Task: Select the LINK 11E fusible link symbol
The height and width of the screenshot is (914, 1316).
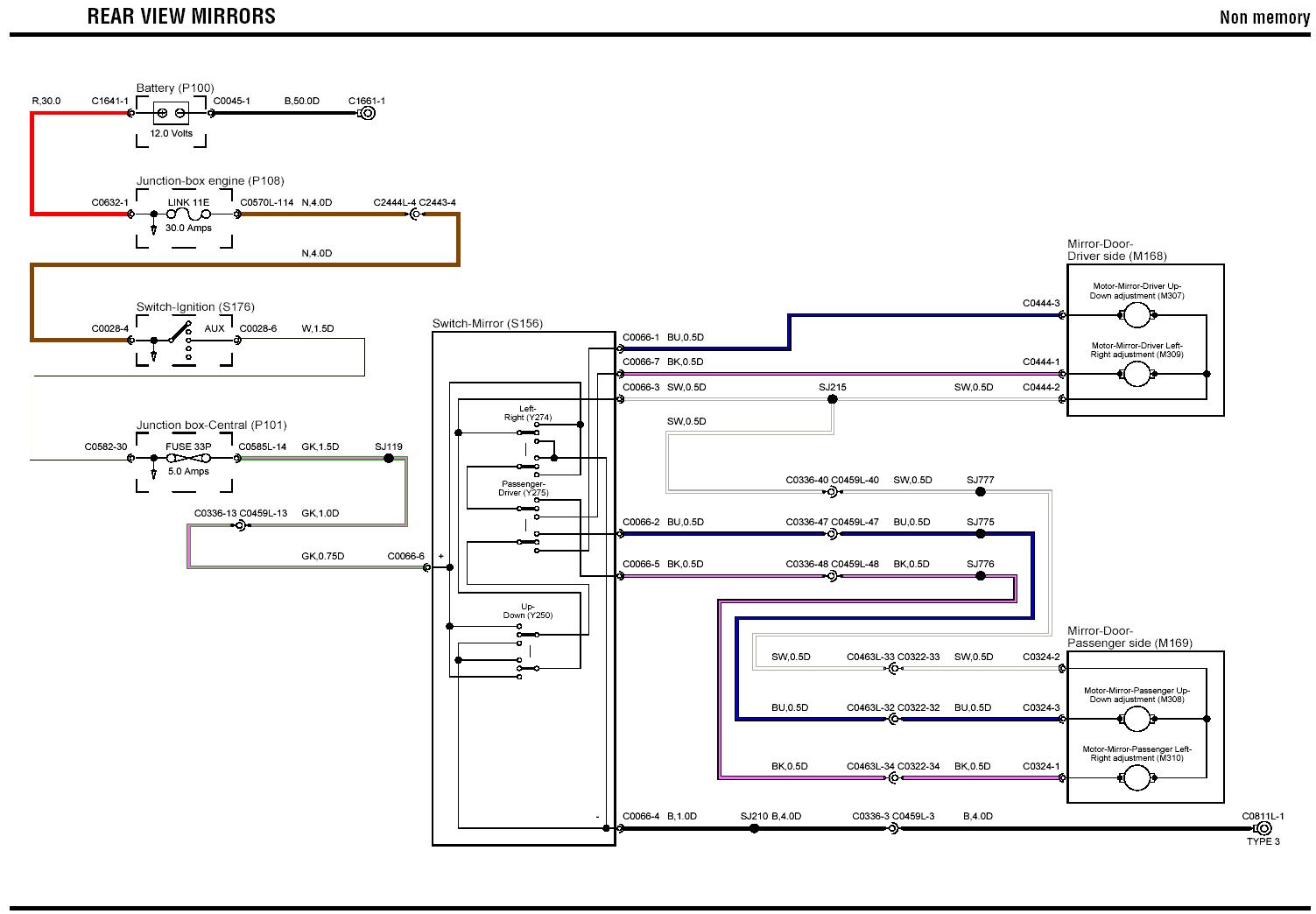Action: pos(188,214)
